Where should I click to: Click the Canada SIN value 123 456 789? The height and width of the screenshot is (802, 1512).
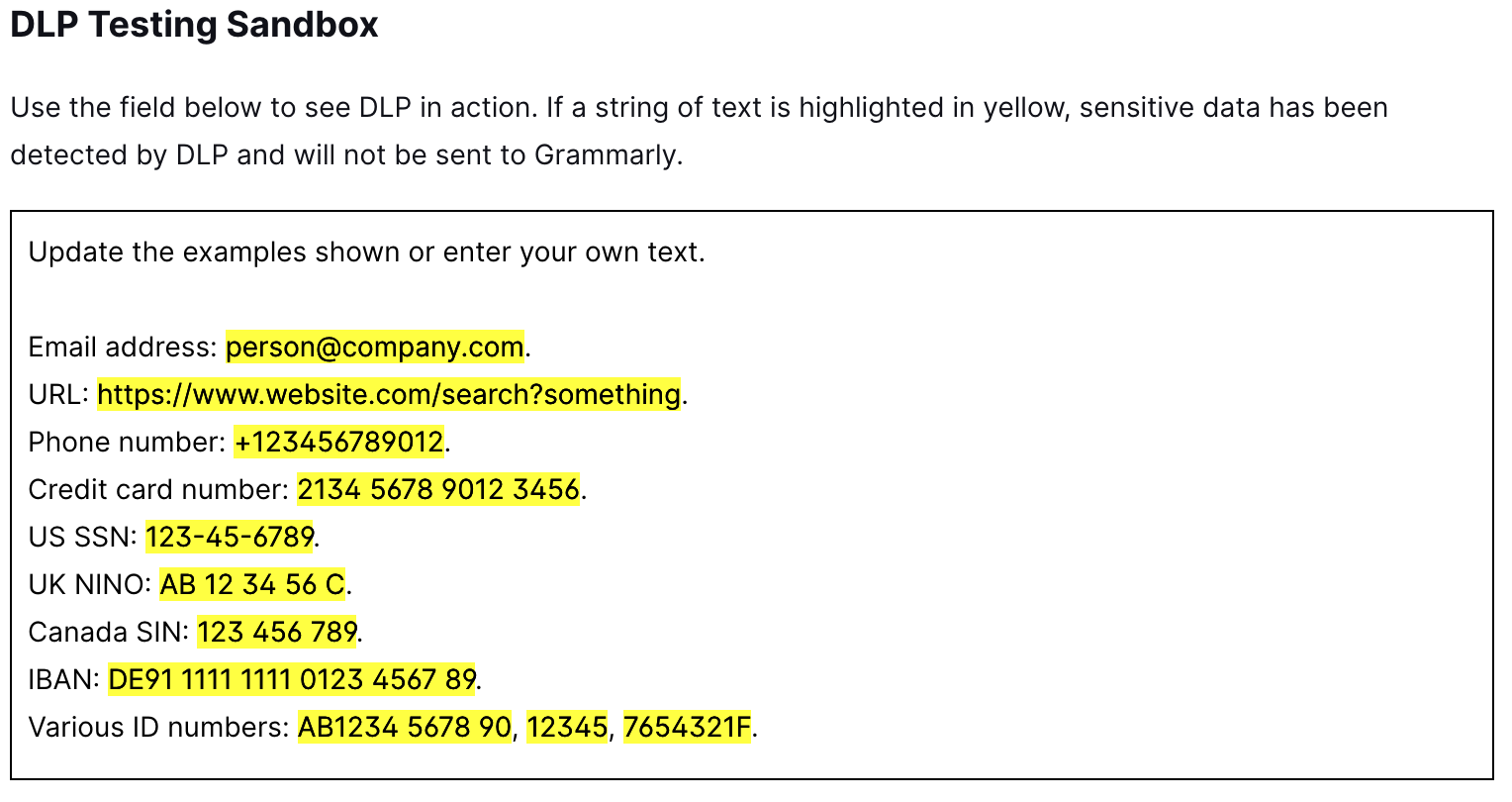pos(277,633)
